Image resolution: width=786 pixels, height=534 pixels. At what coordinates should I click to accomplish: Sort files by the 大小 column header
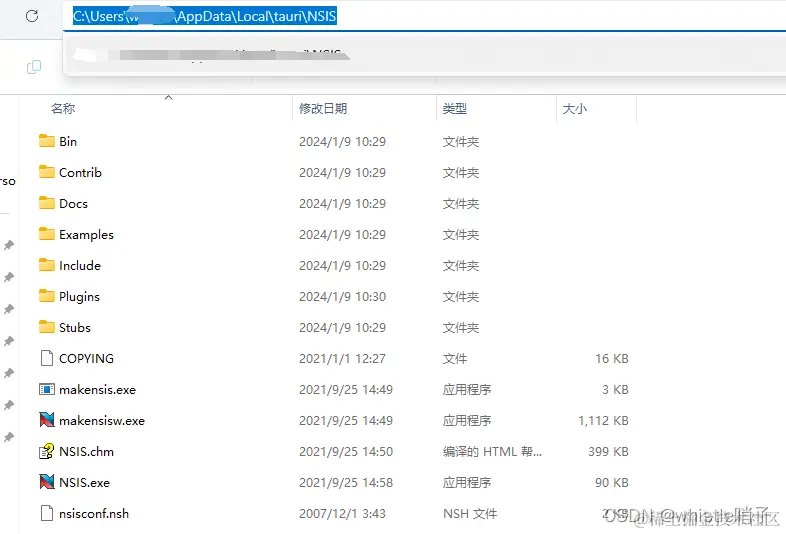574,108
